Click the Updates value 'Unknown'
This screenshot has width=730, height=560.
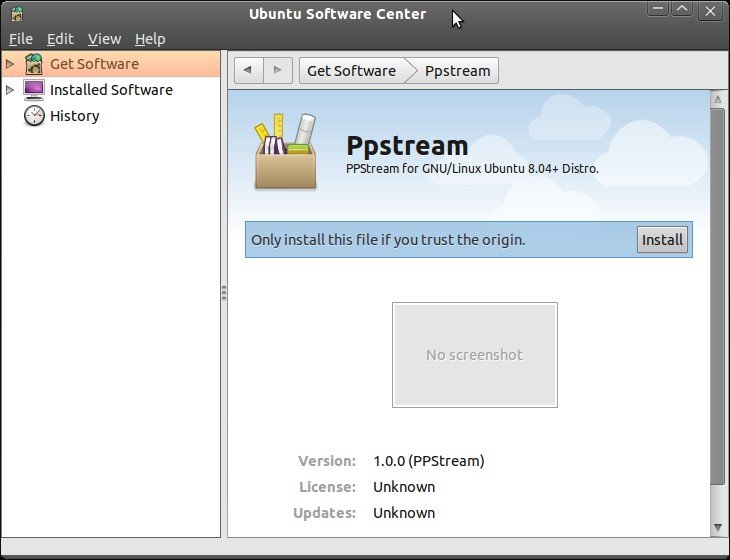(x=404, y=513)
